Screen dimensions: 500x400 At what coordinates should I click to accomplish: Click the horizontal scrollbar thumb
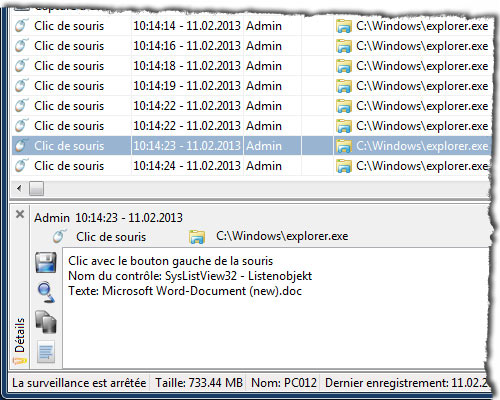pos(36,189)
